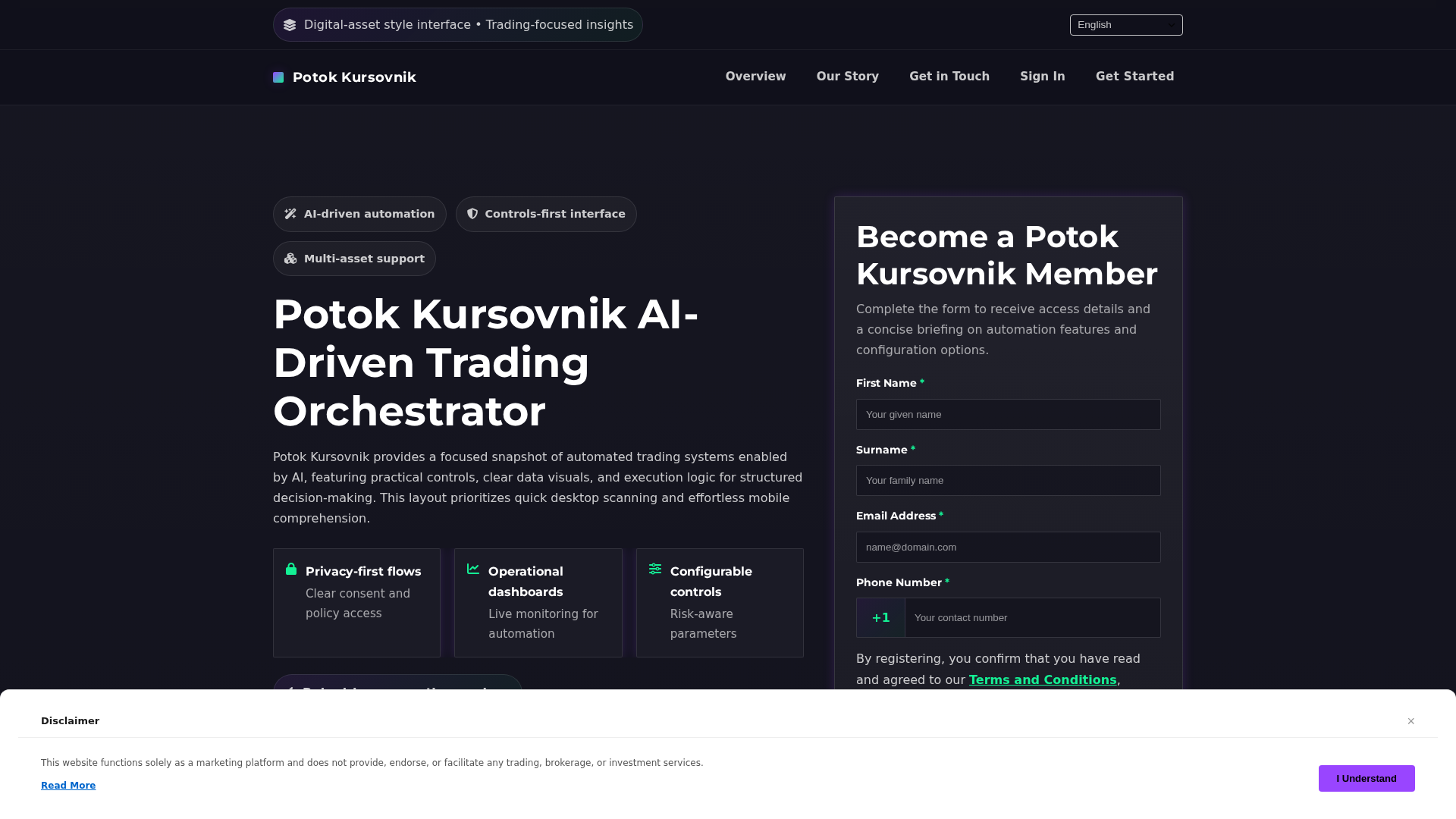Open Get in Touch nav link

click(x=949, y=77)
